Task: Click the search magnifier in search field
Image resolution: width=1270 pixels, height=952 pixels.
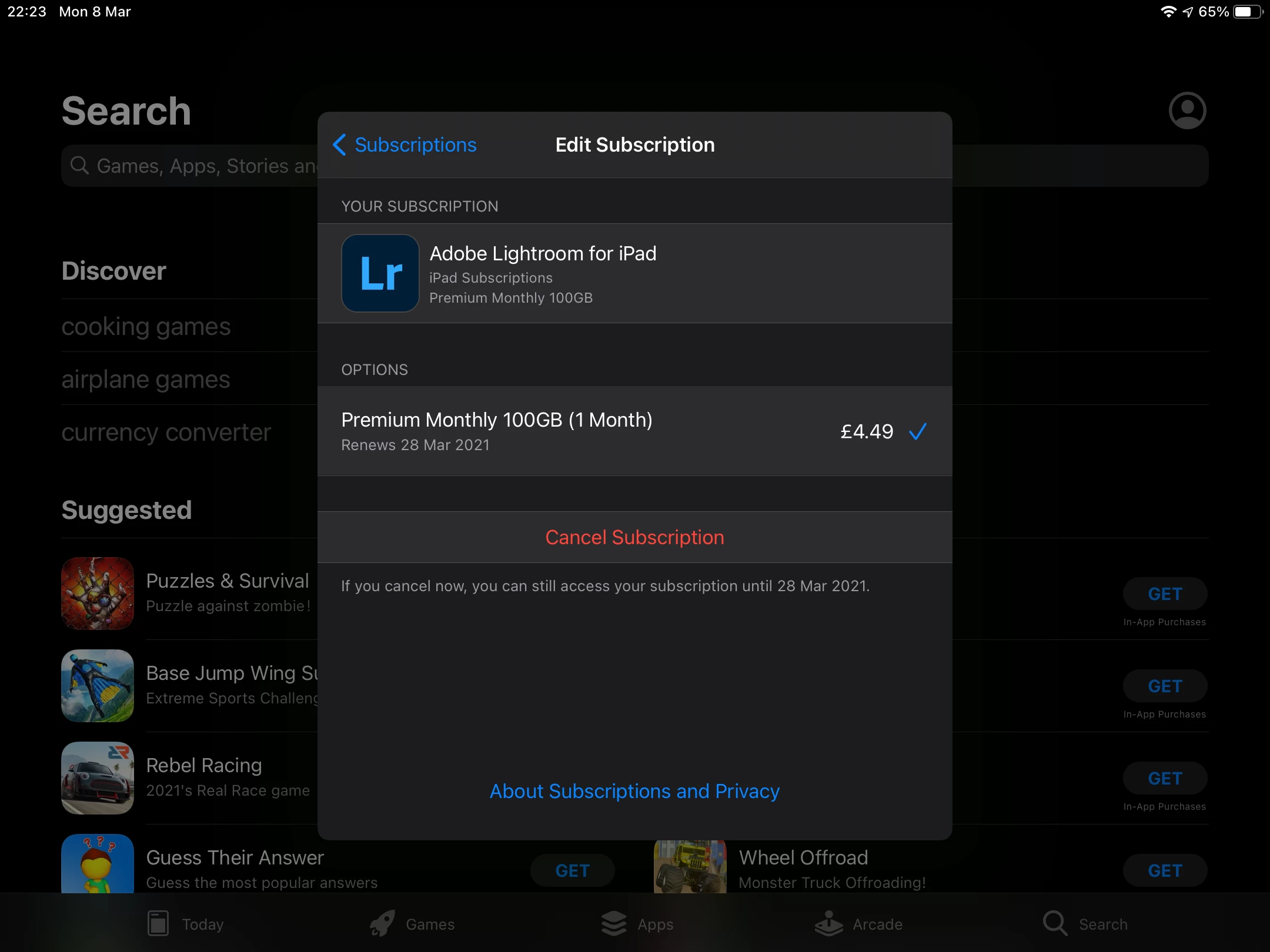Action: point(79,166)
